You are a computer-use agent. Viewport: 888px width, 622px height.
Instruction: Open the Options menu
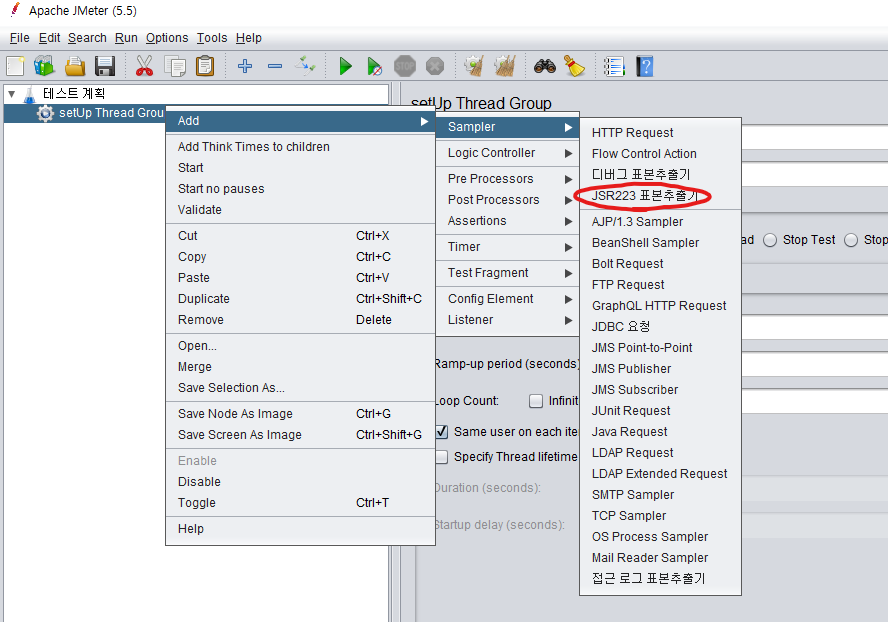(x=167, y=38)
